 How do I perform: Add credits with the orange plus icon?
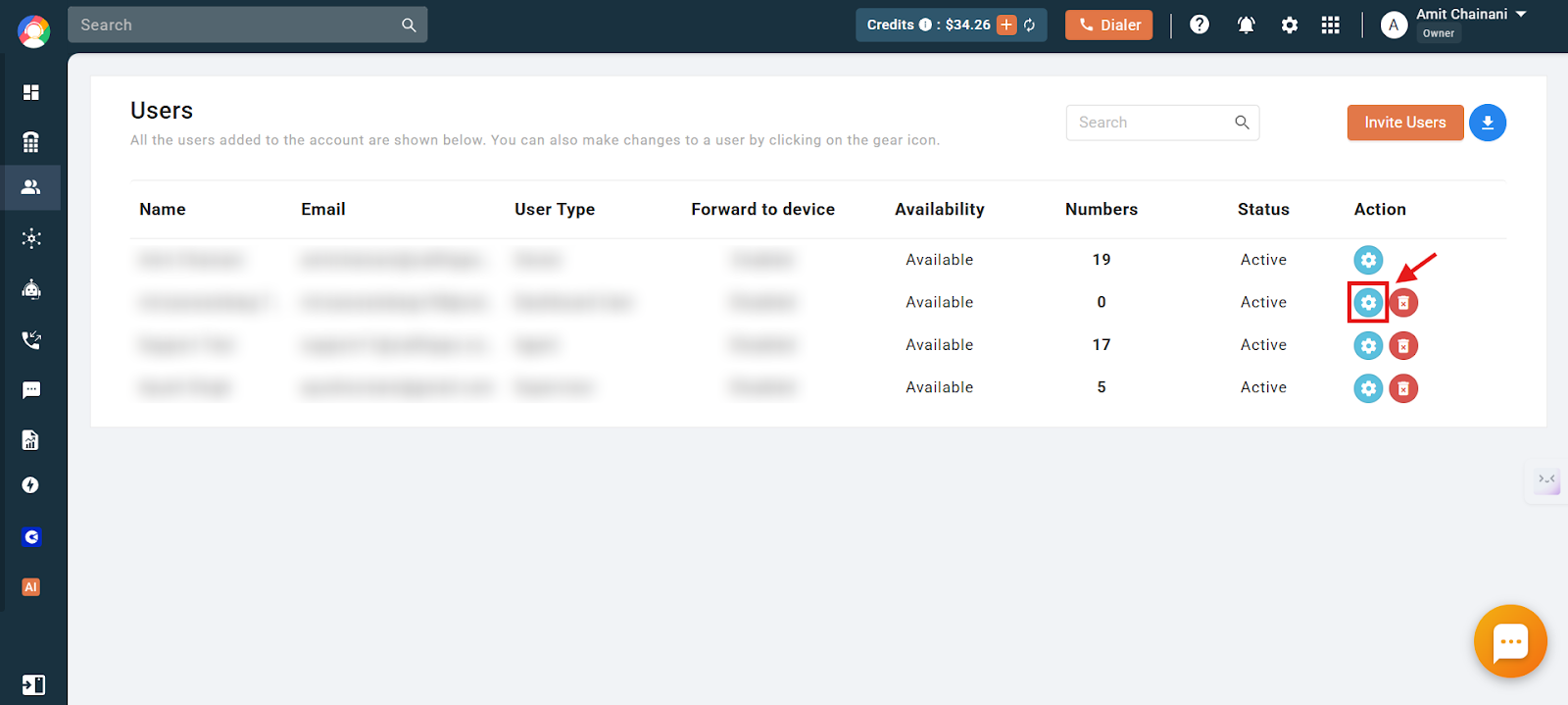point(1006,25)
